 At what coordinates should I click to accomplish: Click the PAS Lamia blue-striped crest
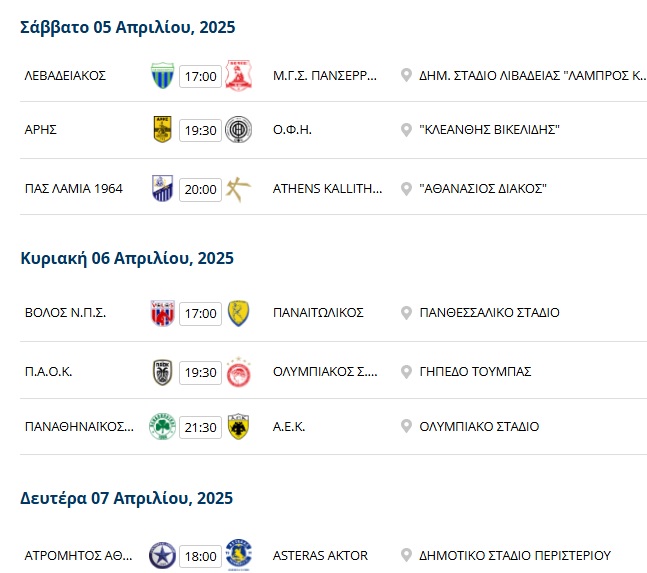point(163,189)
